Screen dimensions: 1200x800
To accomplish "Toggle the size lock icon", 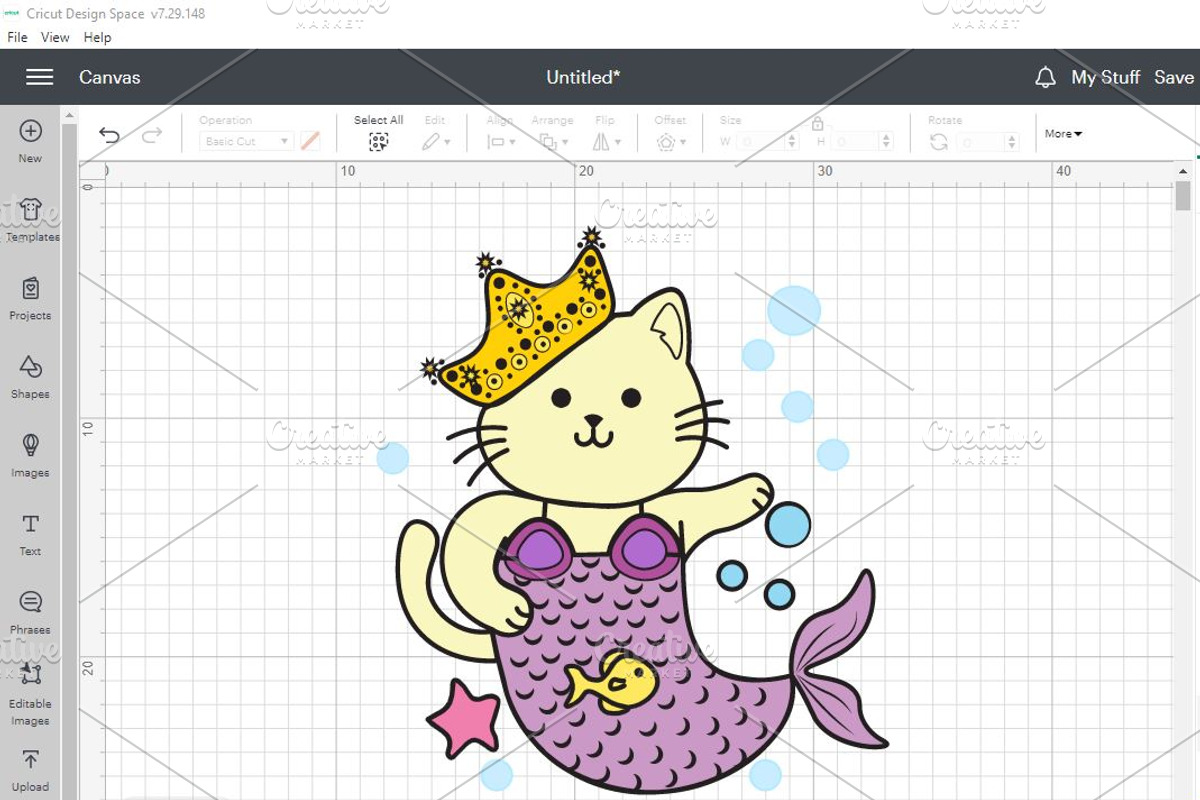I will point(817,123).
